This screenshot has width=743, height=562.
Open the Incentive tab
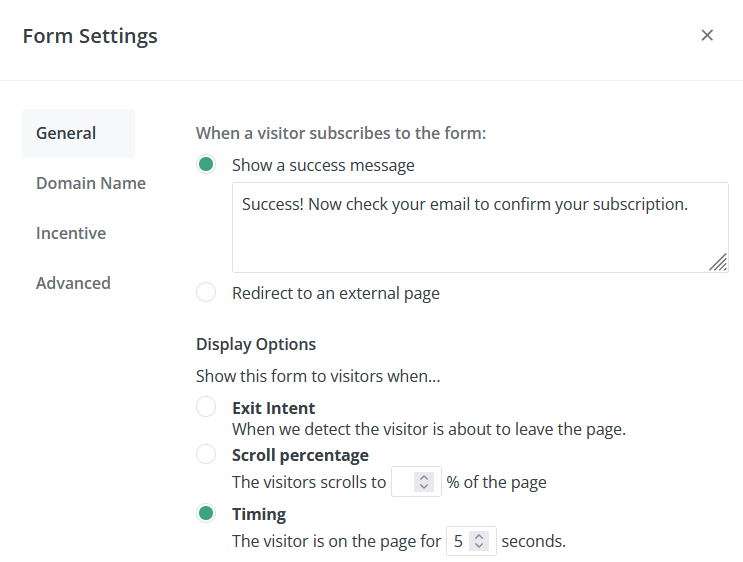[x=71, y=233]
